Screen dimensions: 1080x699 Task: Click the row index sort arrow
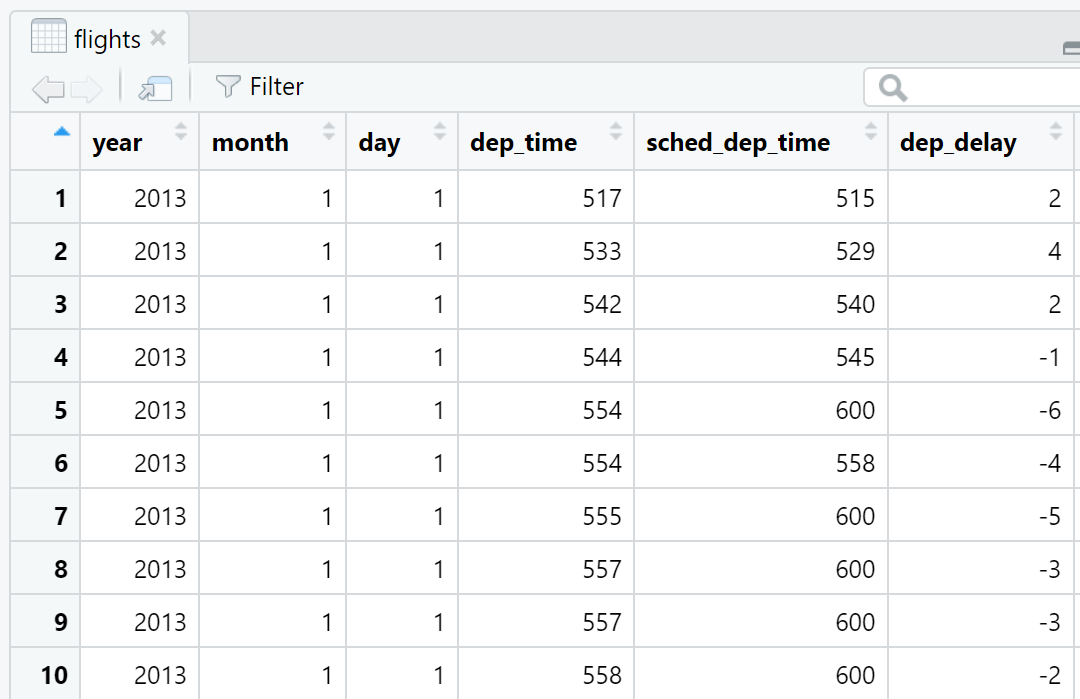tap(62, 131)
